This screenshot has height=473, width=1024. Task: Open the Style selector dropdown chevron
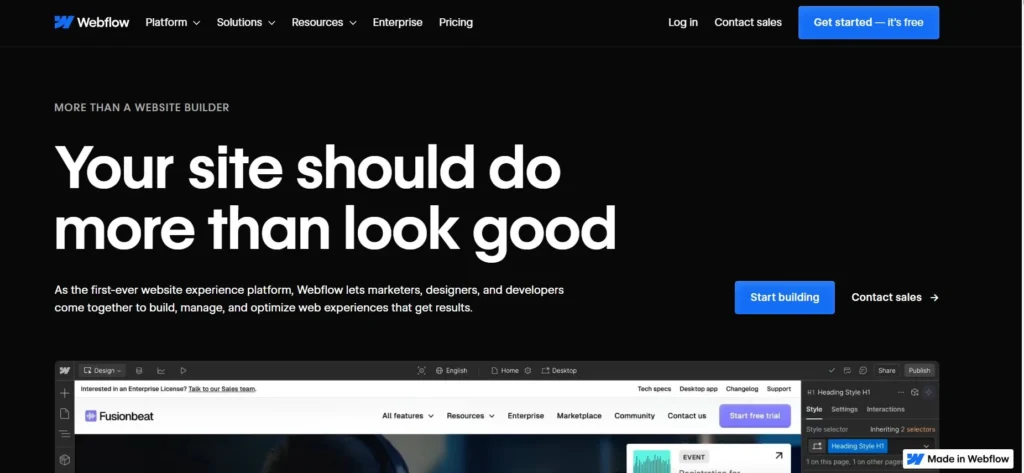925,446
